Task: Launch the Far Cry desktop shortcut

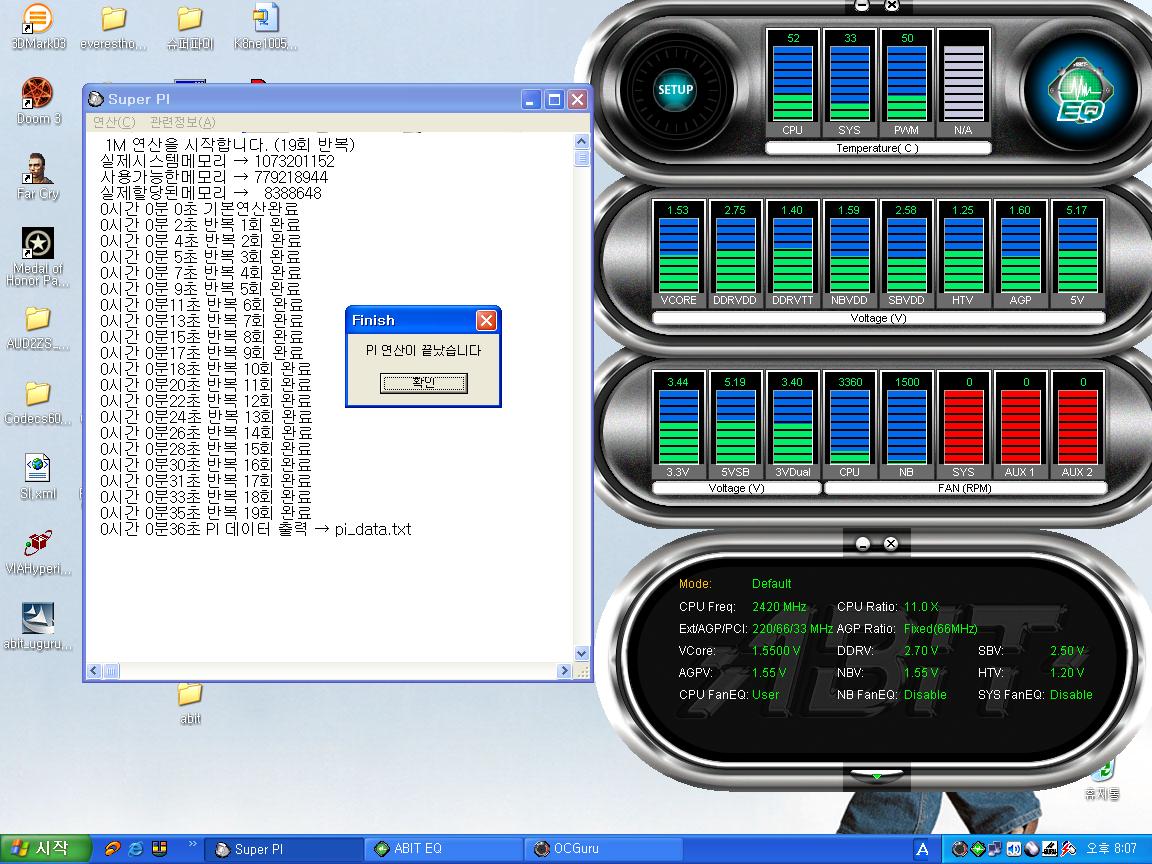Action: pos(37,176)
